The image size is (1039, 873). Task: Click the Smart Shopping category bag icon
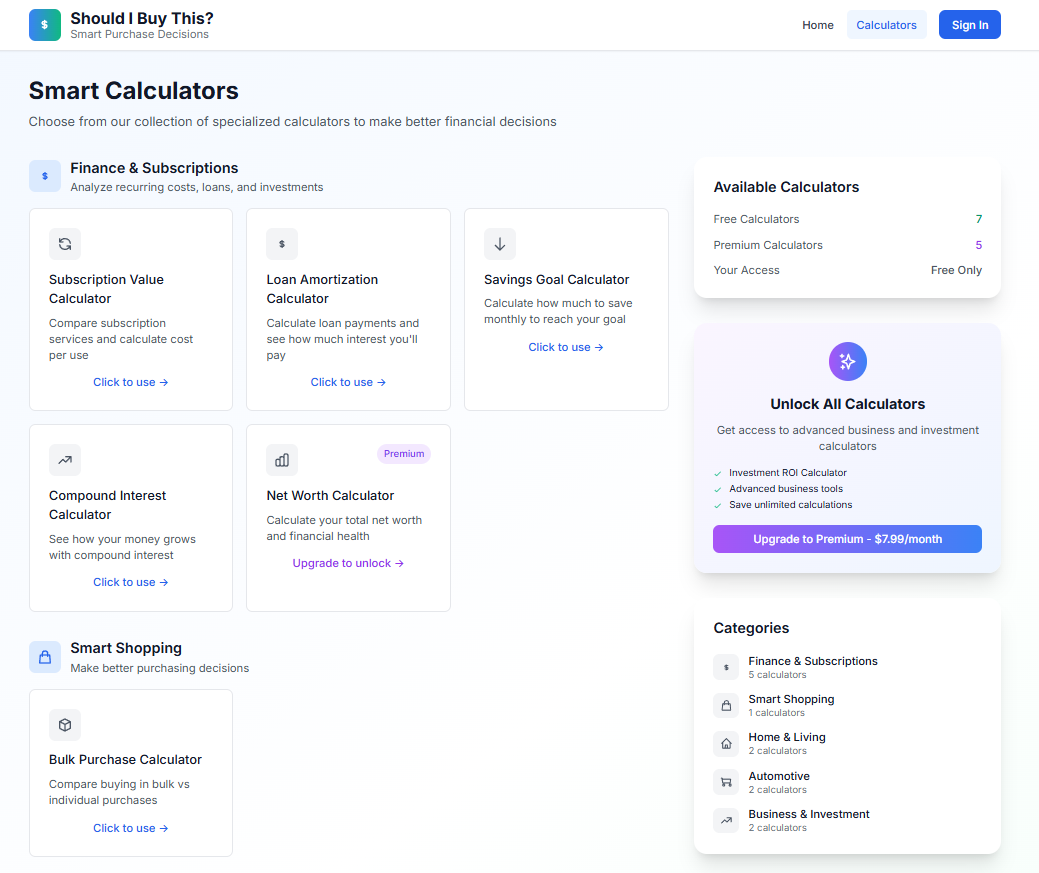[x=726, y=705]
